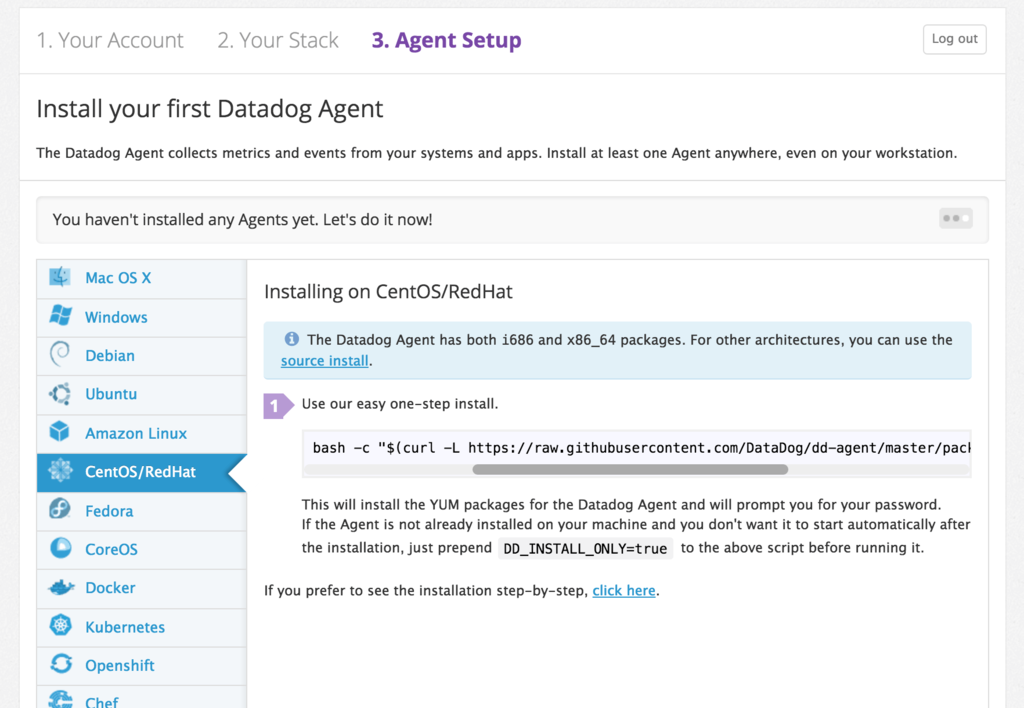Click the bash one-step install command text
The image size is (1024, 708).
coord(640,448)
